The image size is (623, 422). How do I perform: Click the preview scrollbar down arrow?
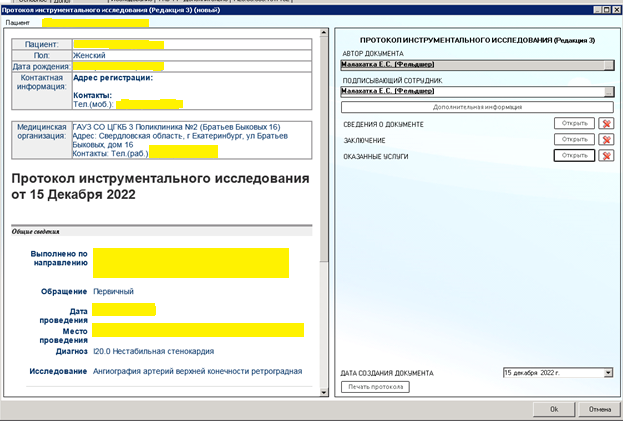(x=324, y=392)
